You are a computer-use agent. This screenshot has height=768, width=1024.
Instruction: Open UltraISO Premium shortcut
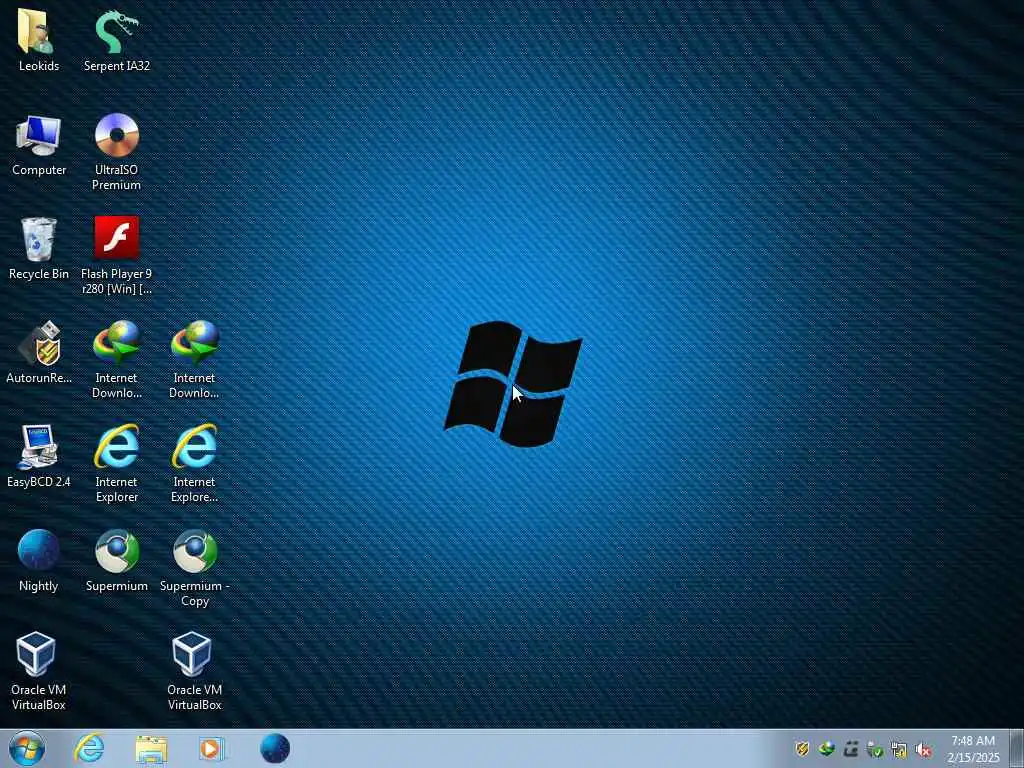tap(116, 152)
